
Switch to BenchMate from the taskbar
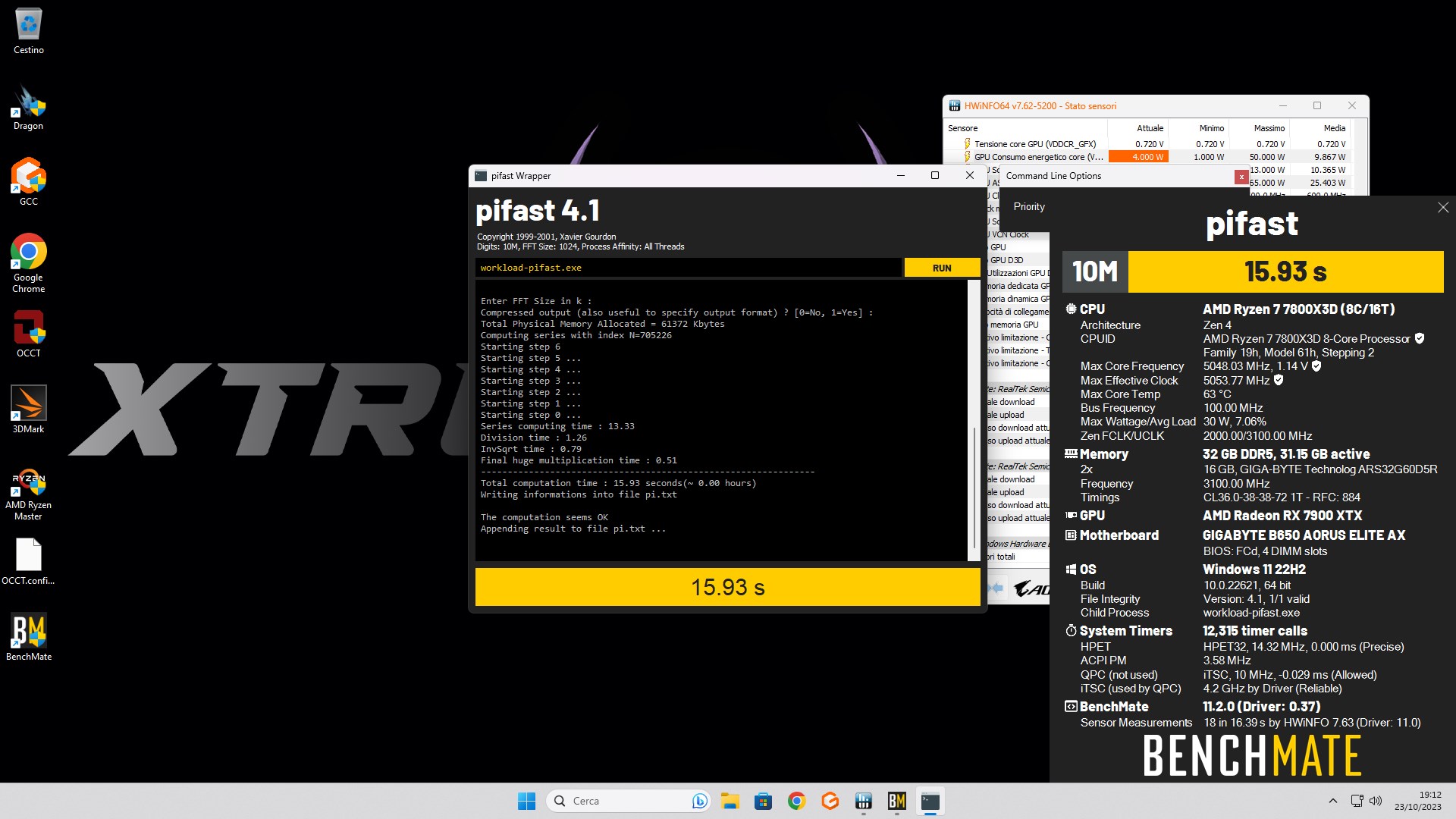point(896,801)
